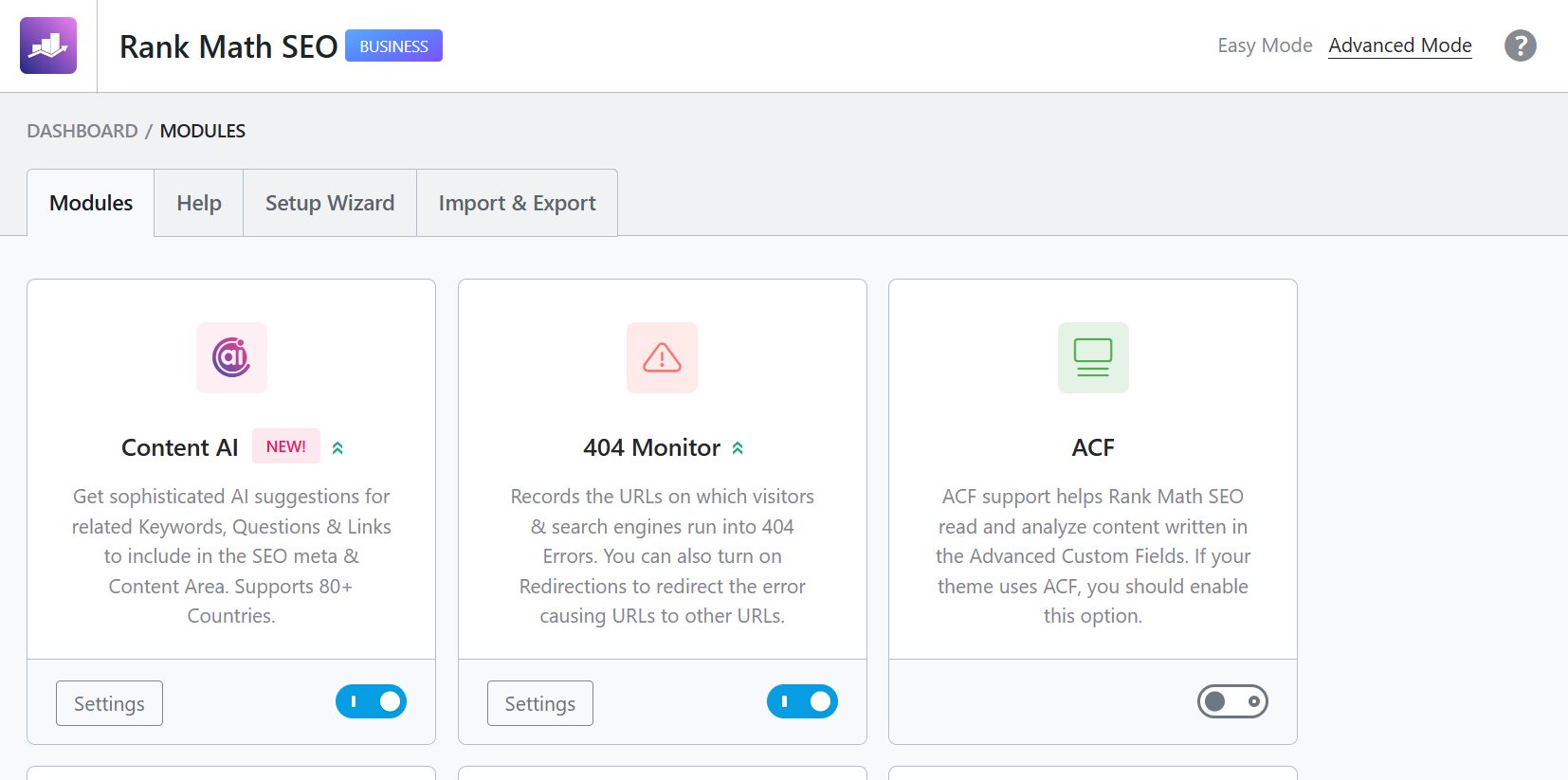Viewport: 1568px width, 780px height.
Task: Click the BUSINESS plan badge
Action: tap(393, 45)
